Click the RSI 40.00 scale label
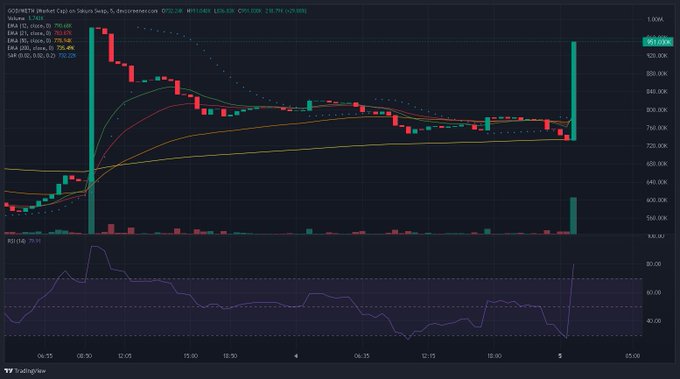This screenshot has height=379, width=680. coord(654,321)
